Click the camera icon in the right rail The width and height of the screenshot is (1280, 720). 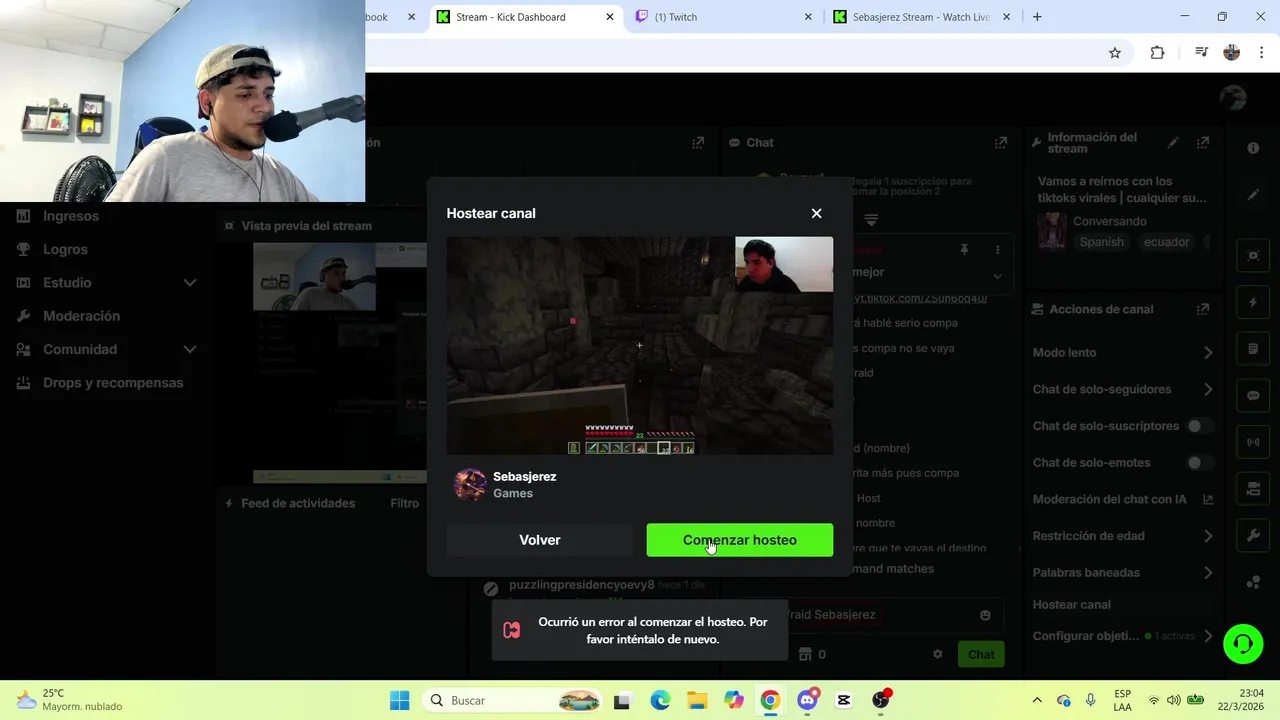click(x=1253, y=489)
